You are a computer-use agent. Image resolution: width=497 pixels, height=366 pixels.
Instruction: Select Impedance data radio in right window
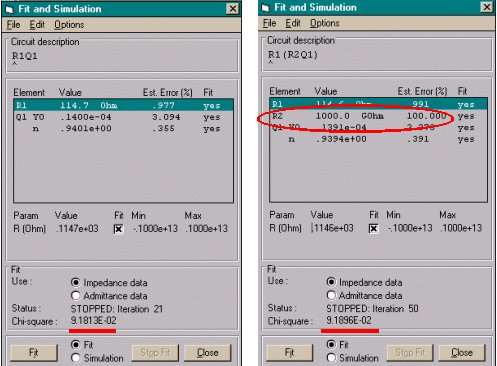[331, 282]
